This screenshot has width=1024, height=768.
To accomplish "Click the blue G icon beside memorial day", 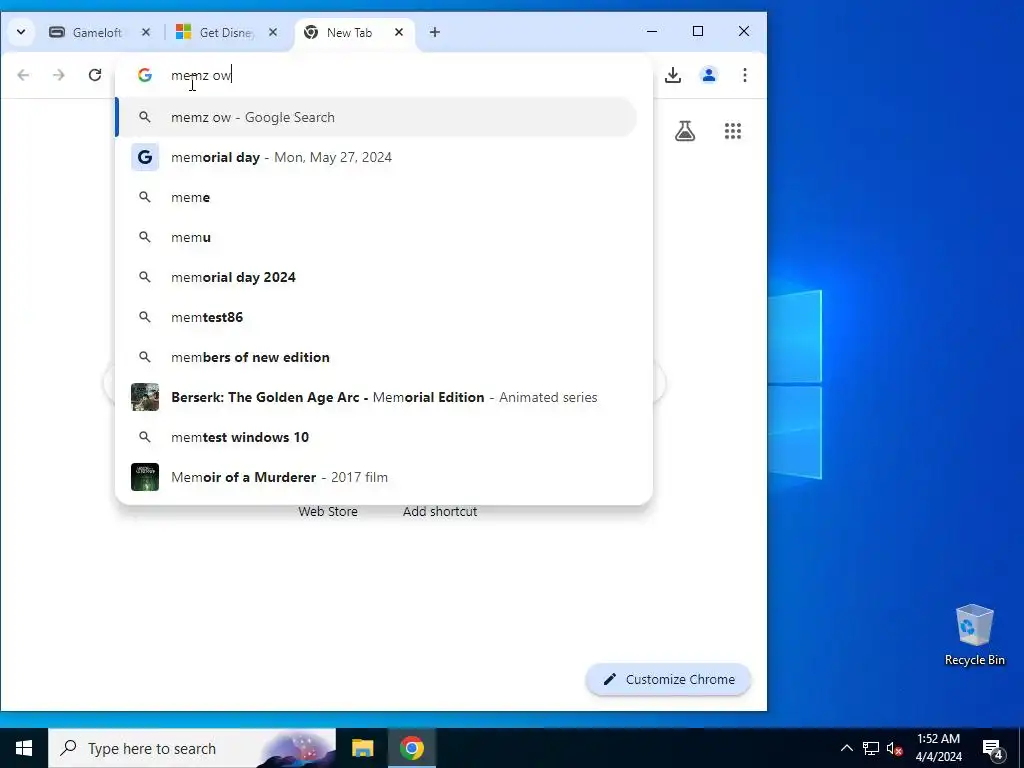I will (x=145, y=157).
